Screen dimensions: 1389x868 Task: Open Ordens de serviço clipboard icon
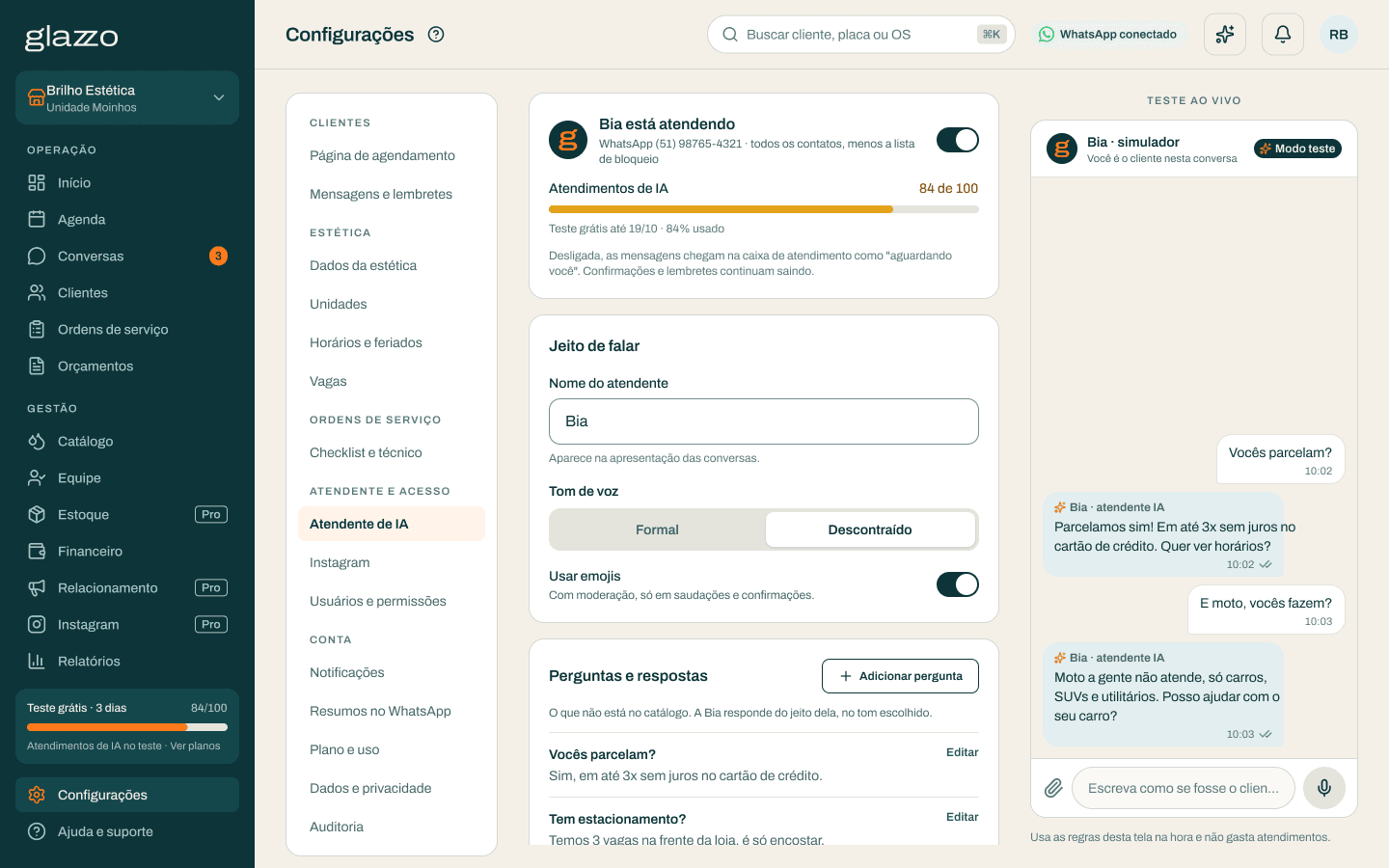[37, 329]
